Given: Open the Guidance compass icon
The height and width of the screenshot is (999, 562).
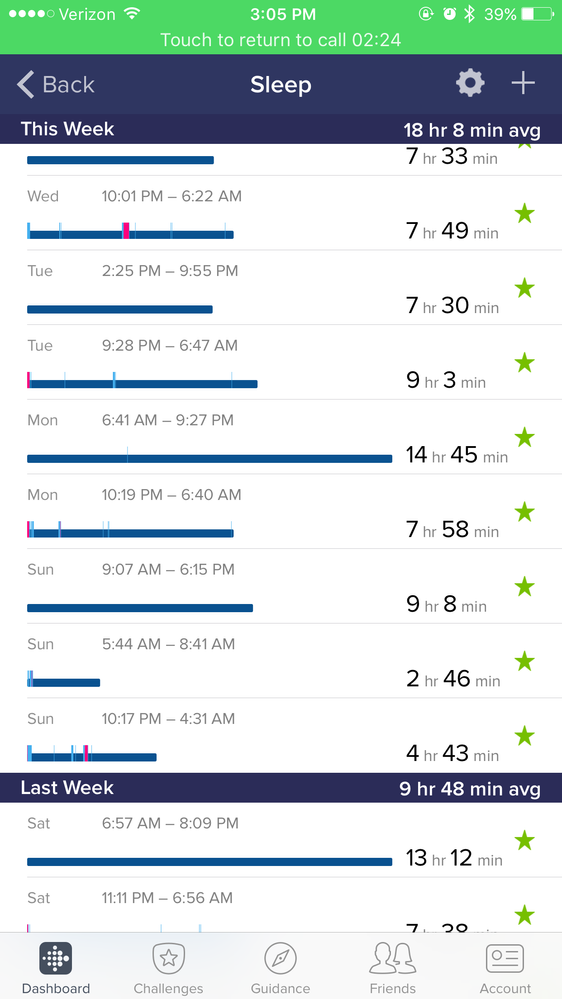Looking at the screenshot, I should (280, 958).
